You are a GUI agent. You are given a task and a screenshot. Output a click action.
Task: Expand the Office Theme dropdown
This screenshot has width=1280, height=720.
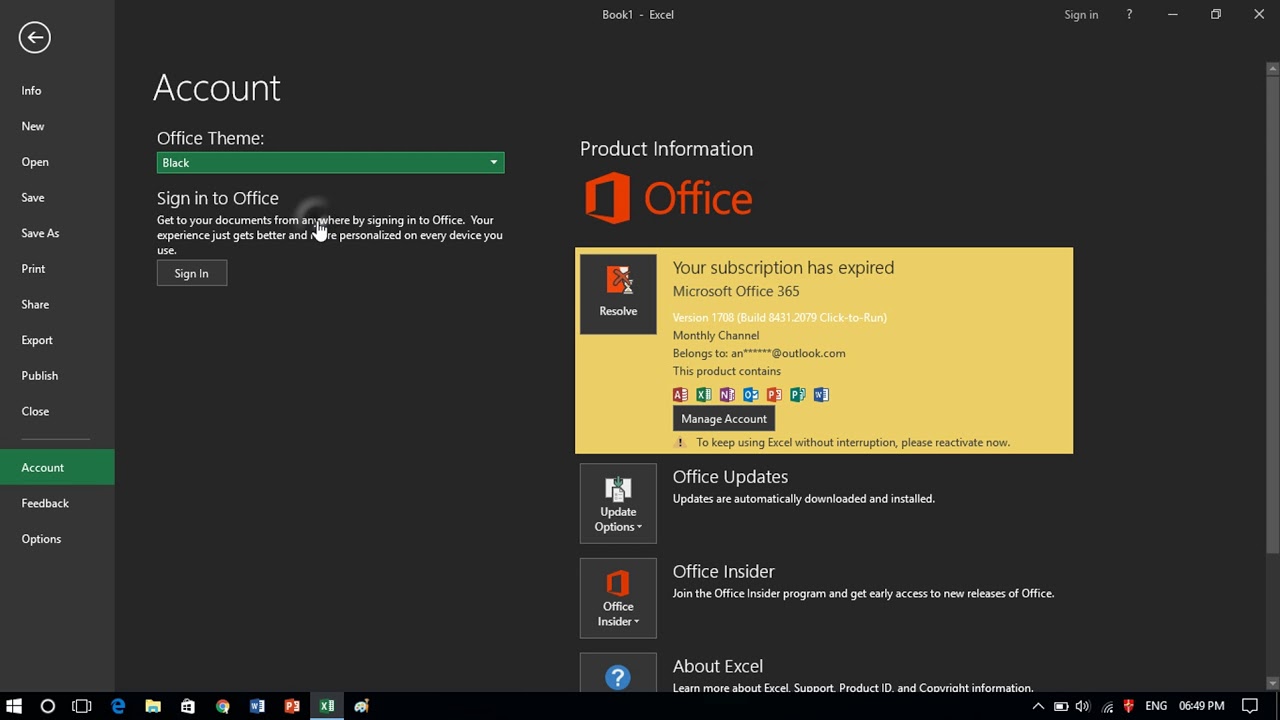pos(330,163)
